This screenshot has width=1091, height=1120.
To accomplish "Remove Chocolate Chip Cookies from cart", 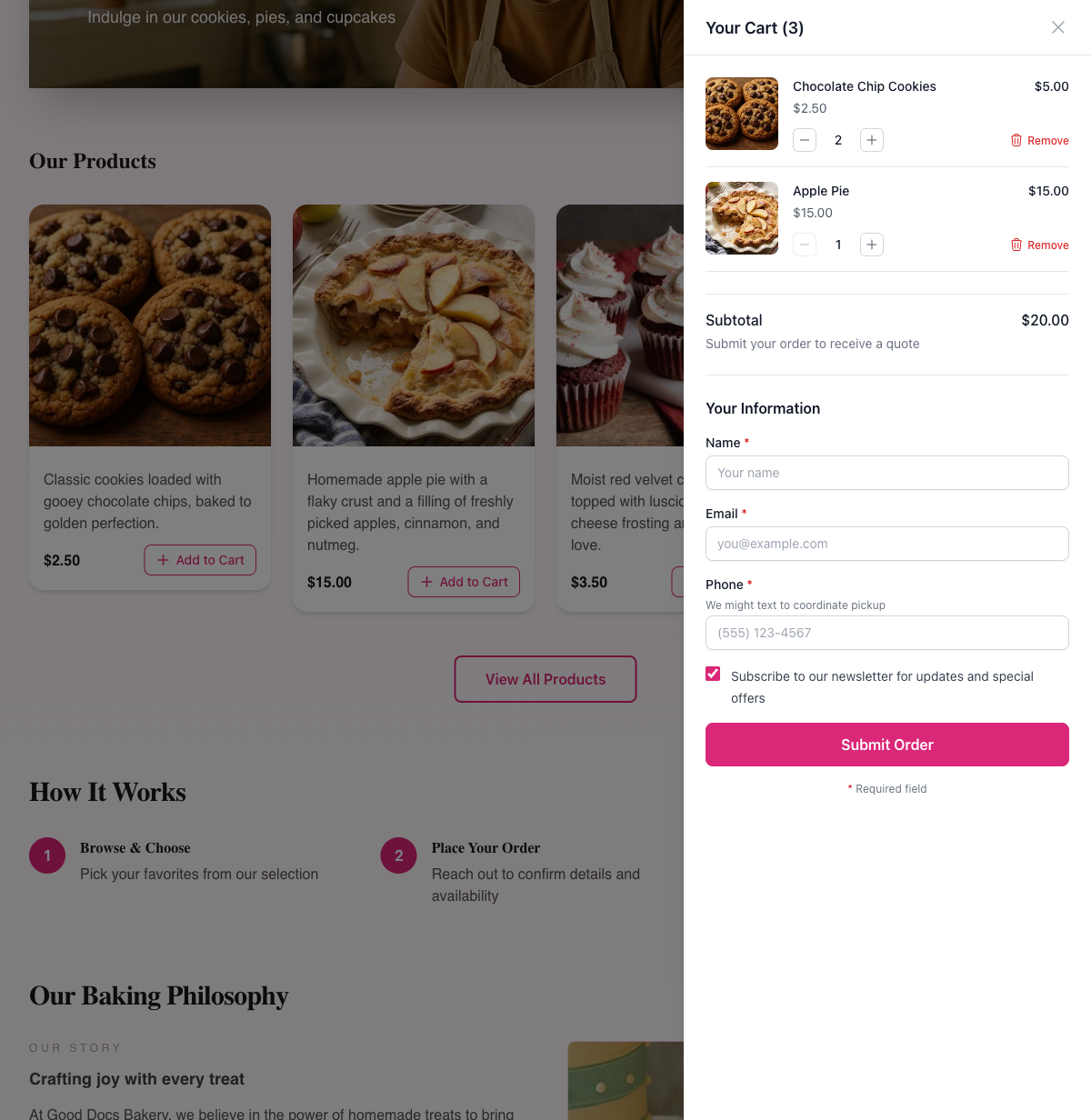I will click(x=1039, y=141).
